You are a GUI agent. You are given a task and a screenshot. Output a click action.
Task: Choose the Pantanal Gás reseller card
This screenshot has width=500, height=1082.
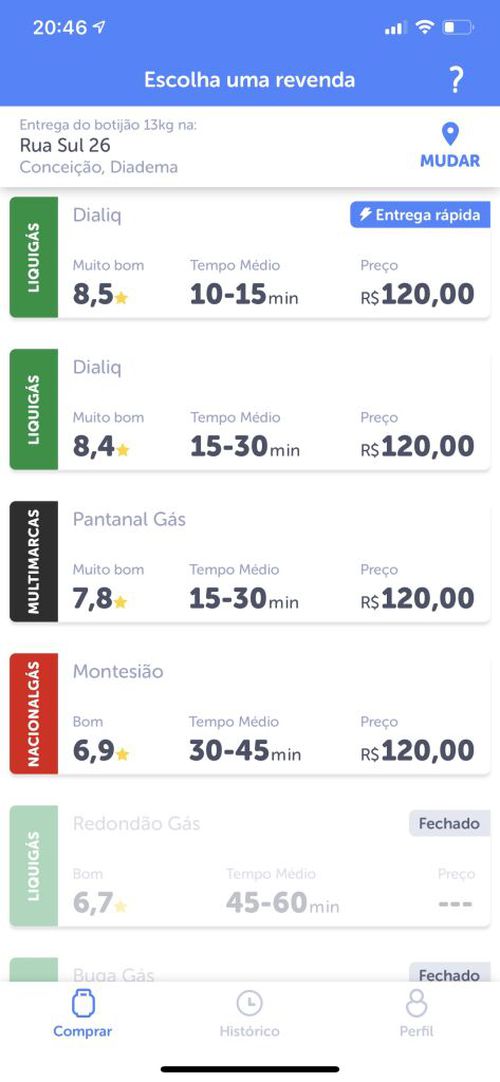[250, 562]
